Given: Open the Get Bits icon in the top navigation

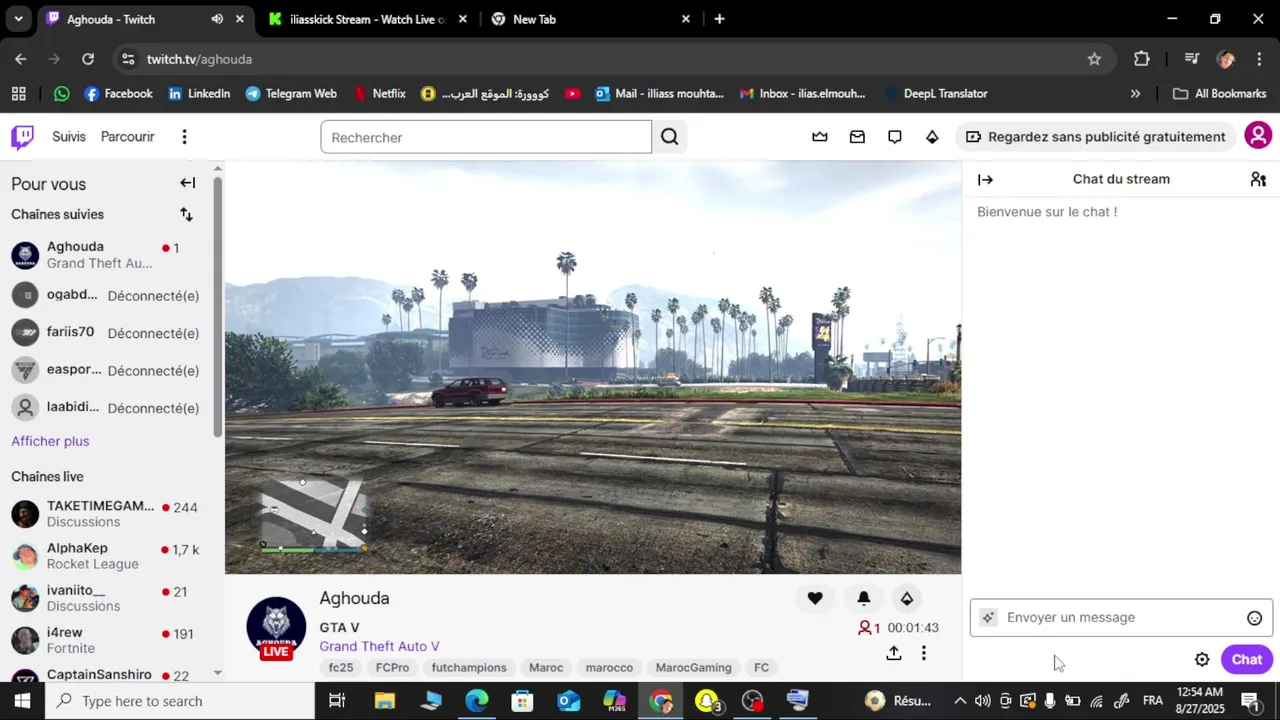Looking at the screenshot, I should 932,137.
